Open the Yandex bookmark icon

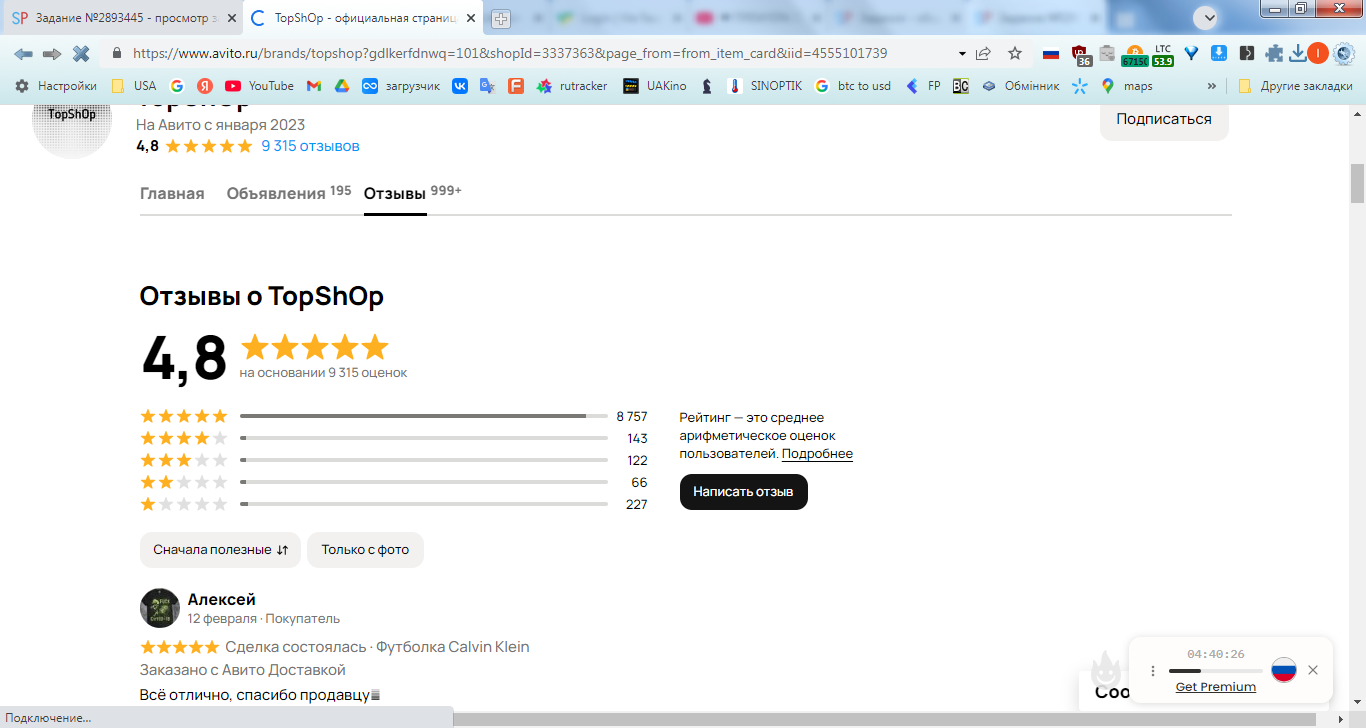pyautogui.click(x=205, y=86)
